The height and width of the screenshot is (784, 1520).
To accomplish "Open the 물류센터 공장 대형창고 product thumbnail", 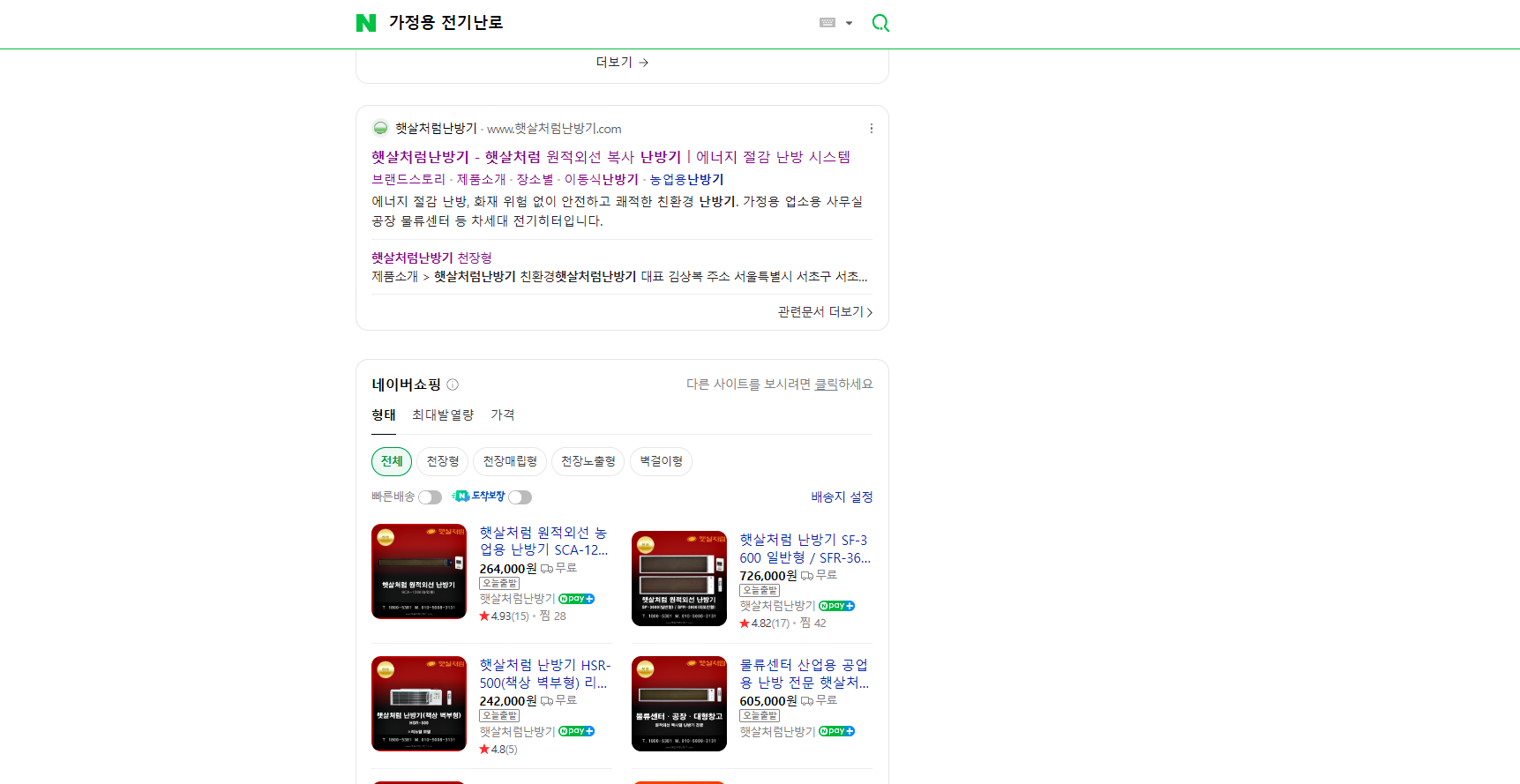I will click(679, 704).
